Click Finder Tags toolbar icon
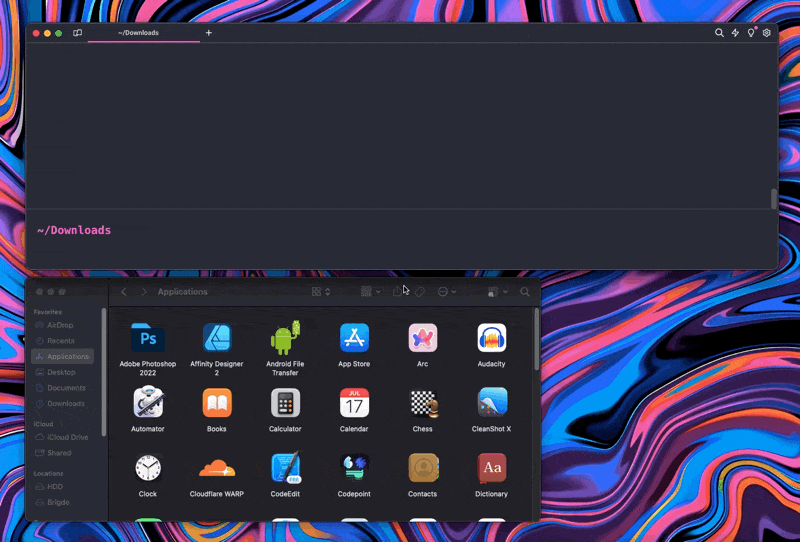Image resolution: width=800 pixels, height=542 pixels. click(x=419, y=292)
